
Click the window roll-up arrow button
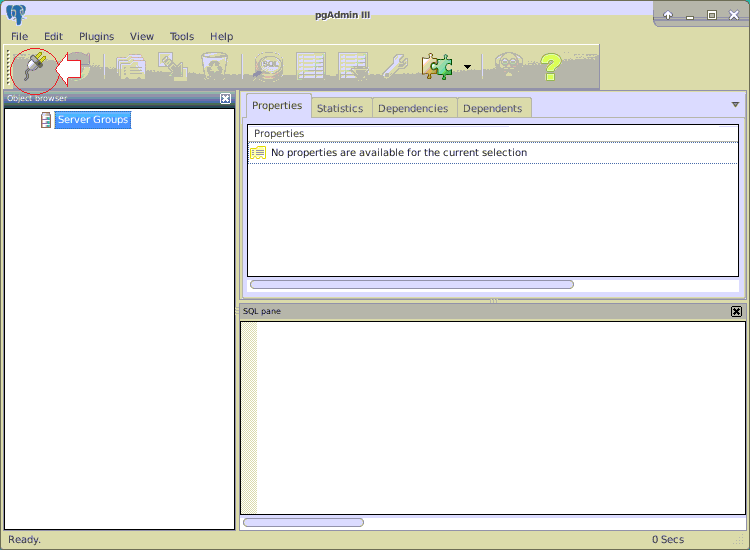pyautogui.click(x=668, y=15)
